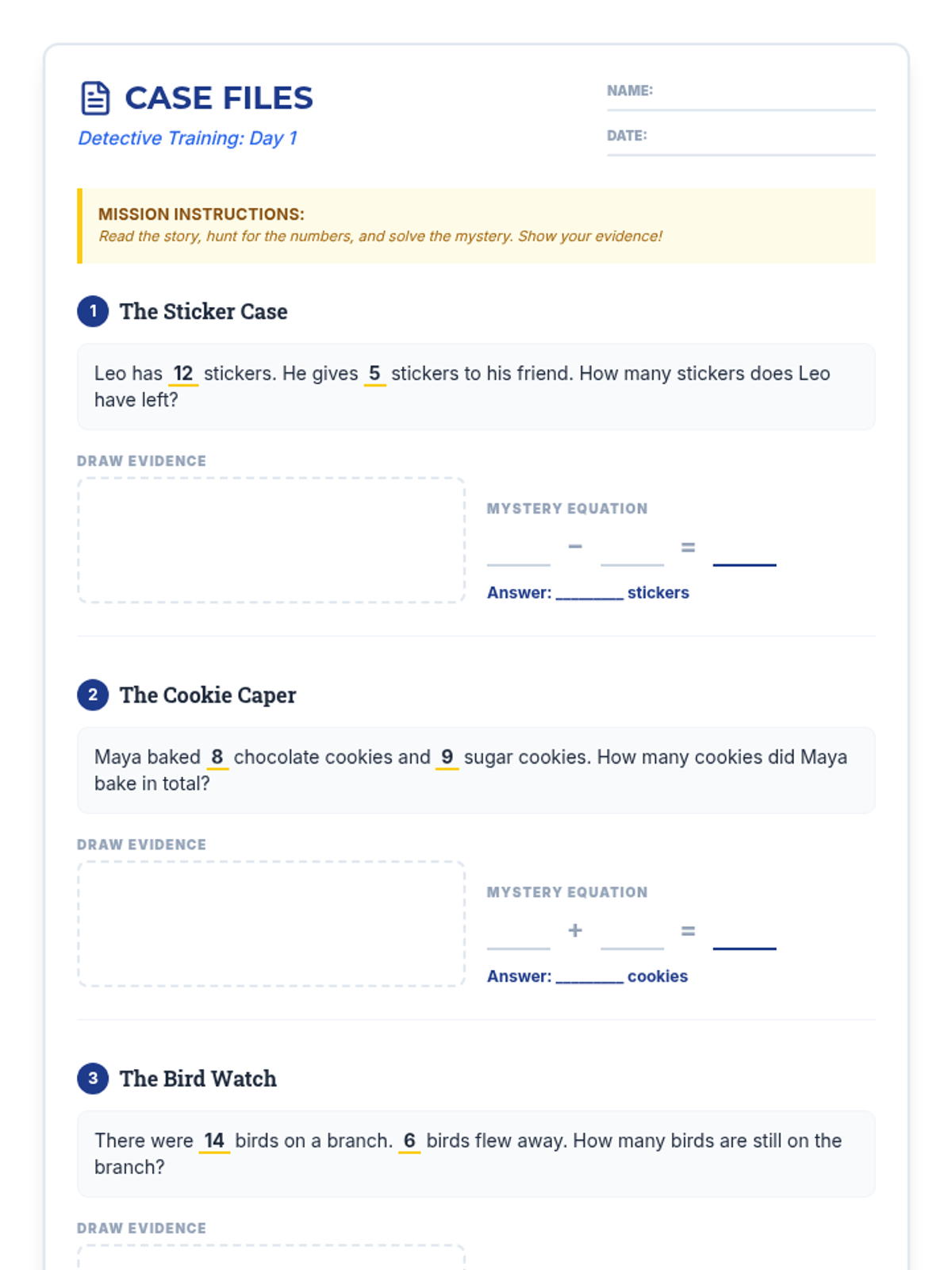The image size is (952, 1270).
Task: Click the equals sign in the Cookie equation
Action: [x=688, y=930]
